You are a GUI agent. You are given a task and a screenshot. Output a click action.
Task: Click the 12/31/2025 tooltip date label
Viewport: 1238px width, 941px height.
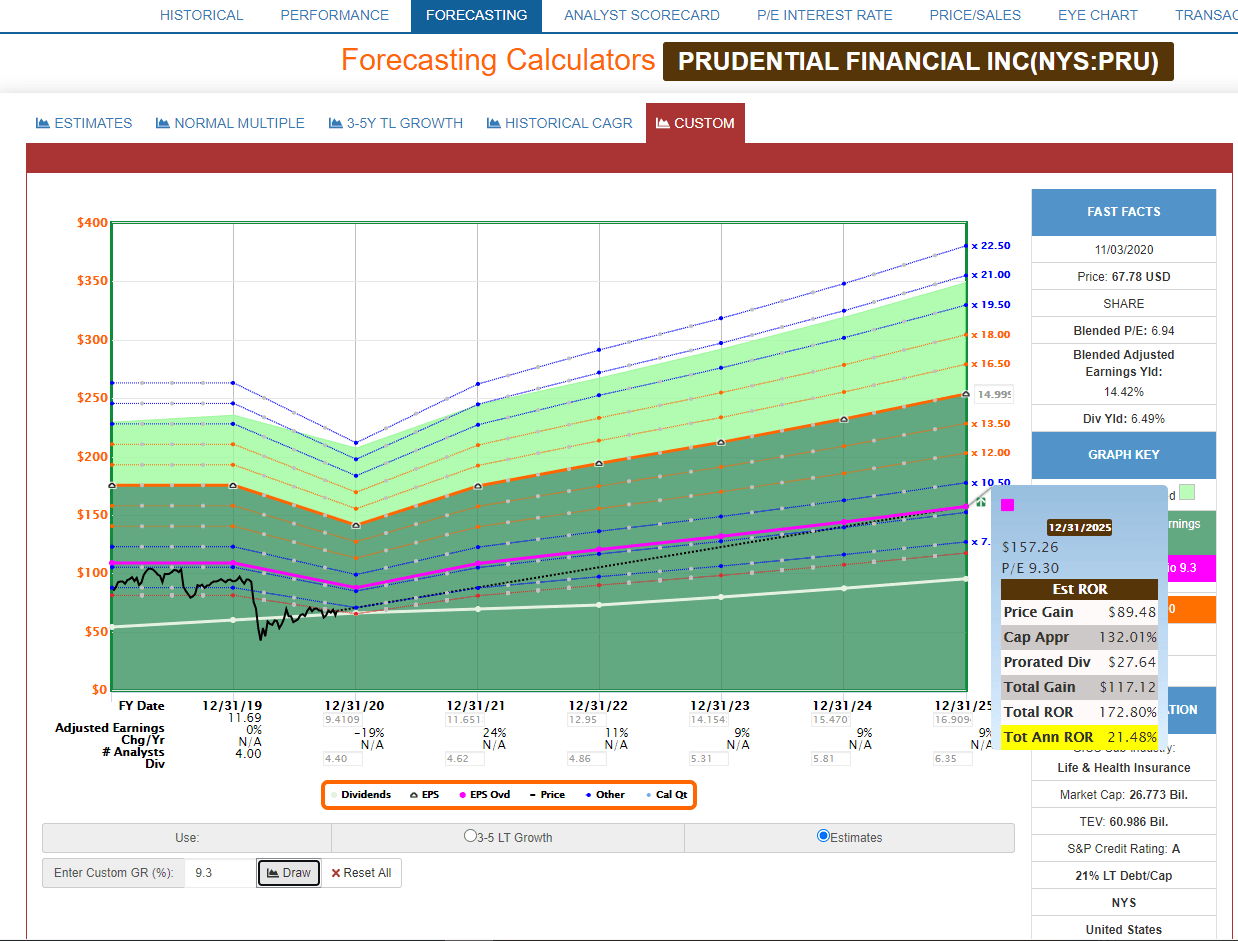point(1079,527)
